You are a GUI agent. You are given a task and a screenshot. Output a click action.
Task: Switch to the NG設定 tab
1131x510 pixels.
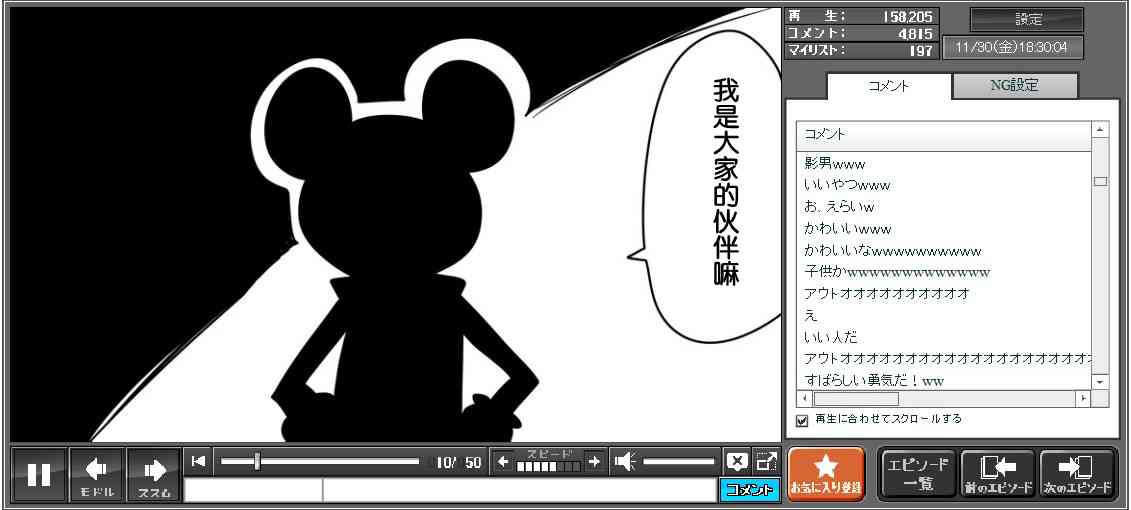coord(1014,86)
